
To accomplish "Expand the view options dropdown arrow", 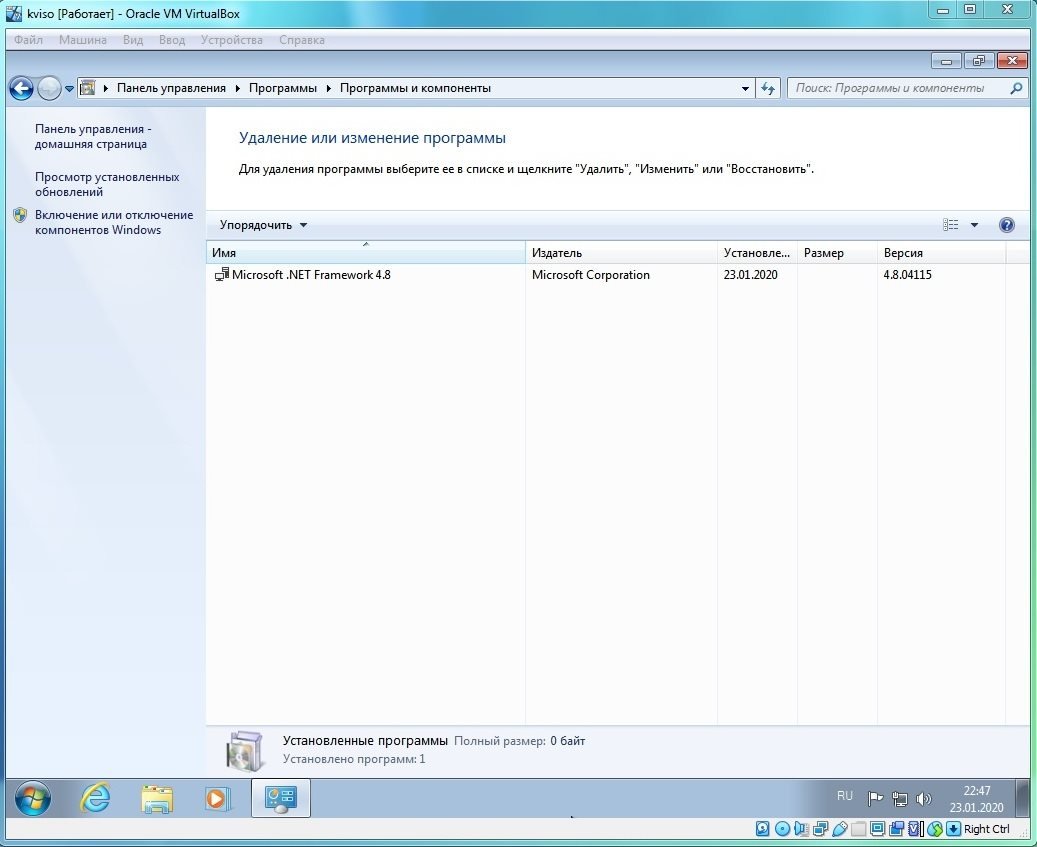I will [x=974, y=225].
